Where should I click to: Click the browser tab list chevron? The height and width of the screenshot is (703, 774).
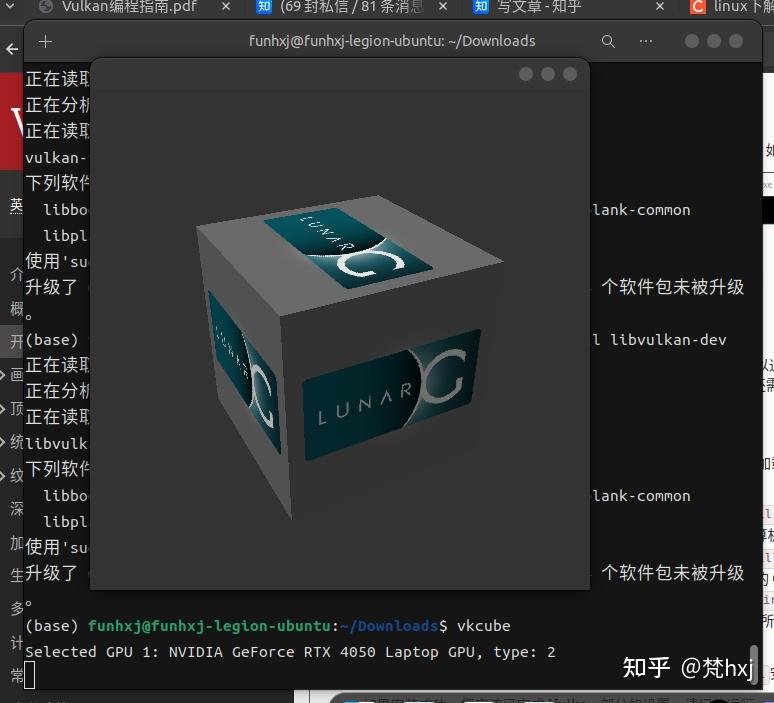click(9, 6)
